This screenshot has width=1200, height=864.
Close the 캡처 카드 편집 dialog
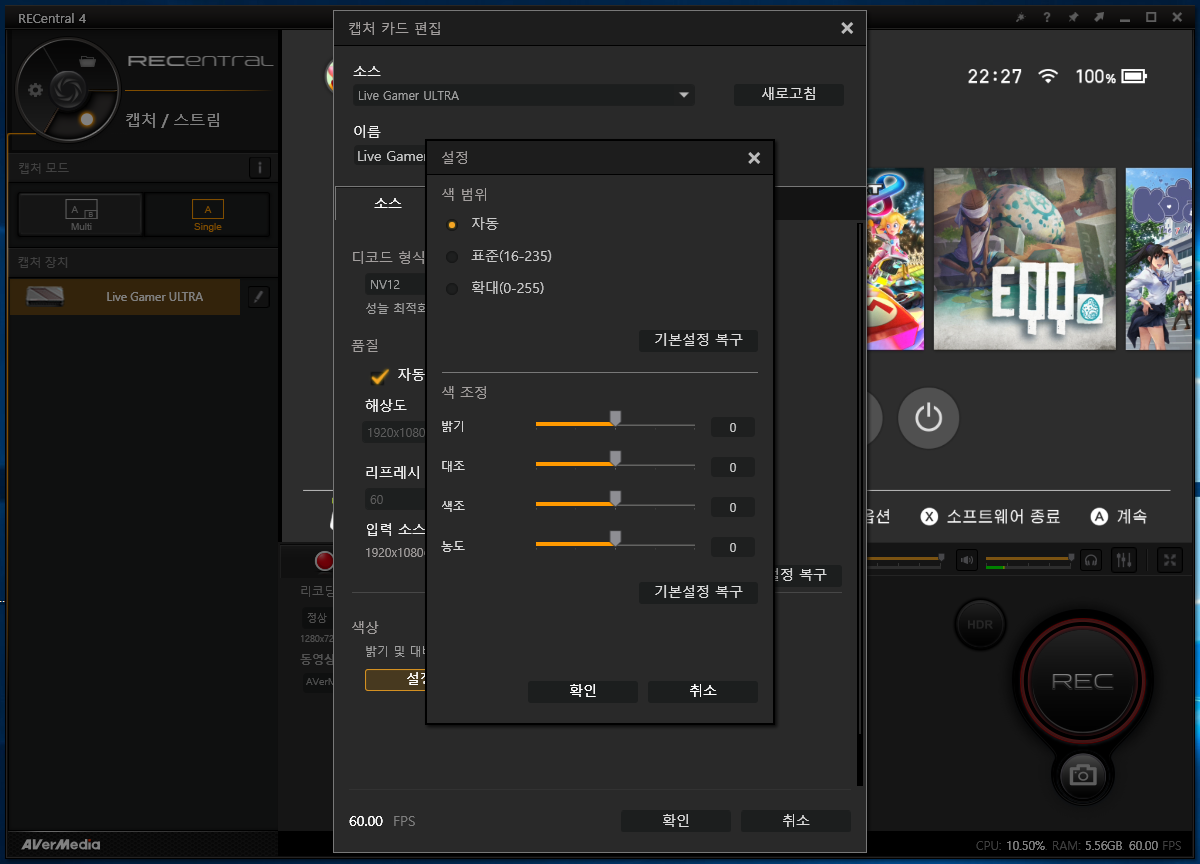point(847,28)
